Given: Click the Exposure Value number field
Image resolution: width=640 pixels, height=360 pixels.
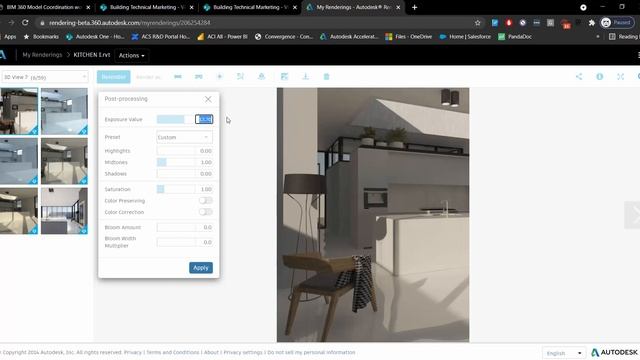Looking at the screenshot, I should 204,119.
